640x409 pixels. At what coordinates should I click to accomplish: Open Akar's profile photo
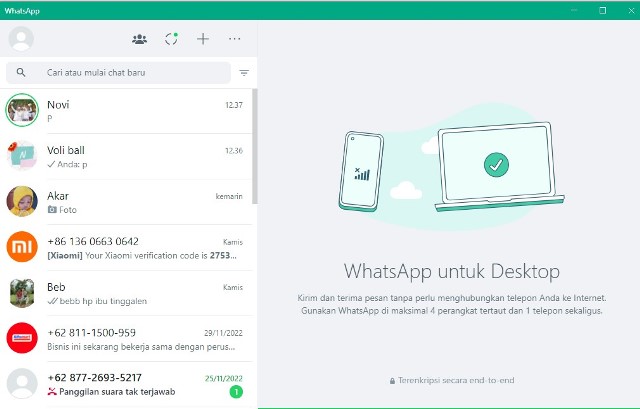point(22,201)
